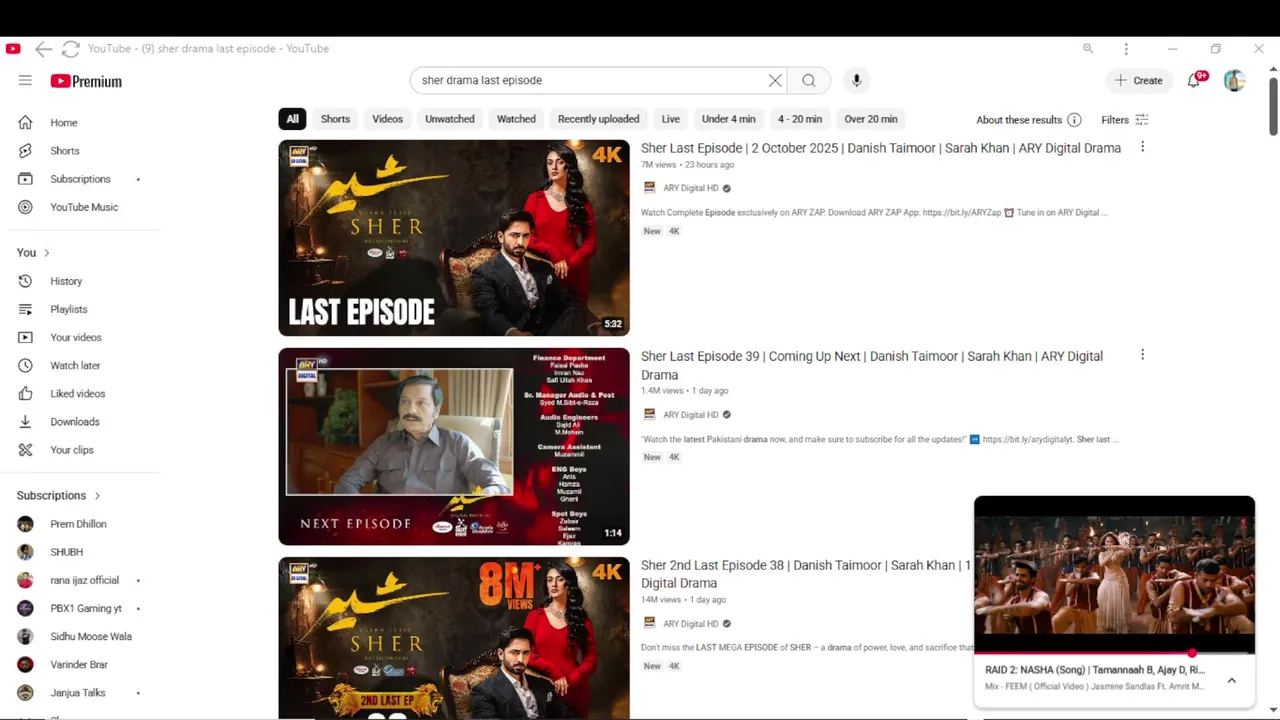
Task: Expand the Subscriptions section header
Action: point(59,495)
